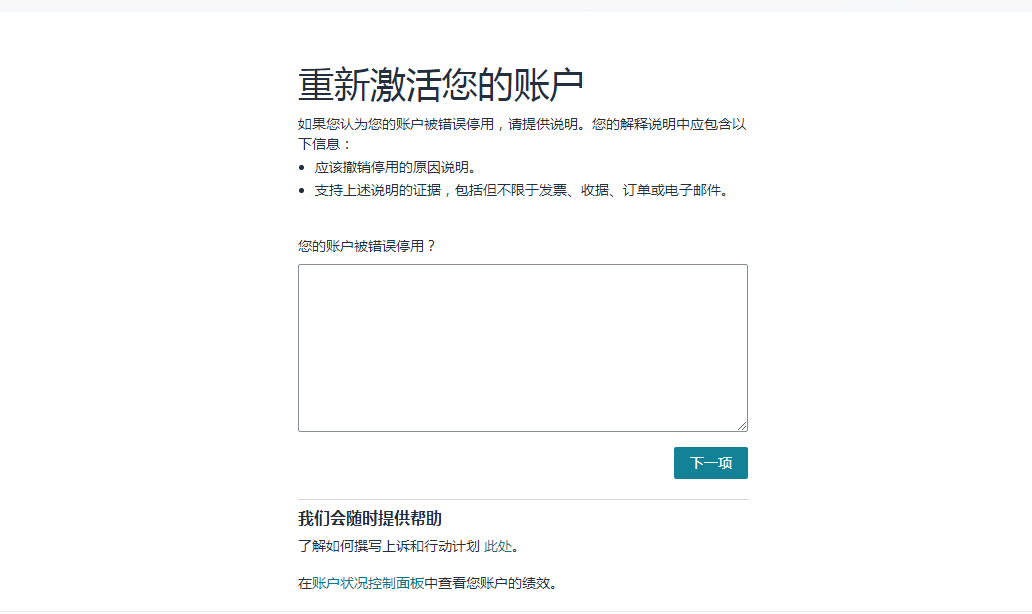The width and height of the screenshot is (1032, 614).
Task: Open the 此处 appeal guide link
Action: [498, 546]
